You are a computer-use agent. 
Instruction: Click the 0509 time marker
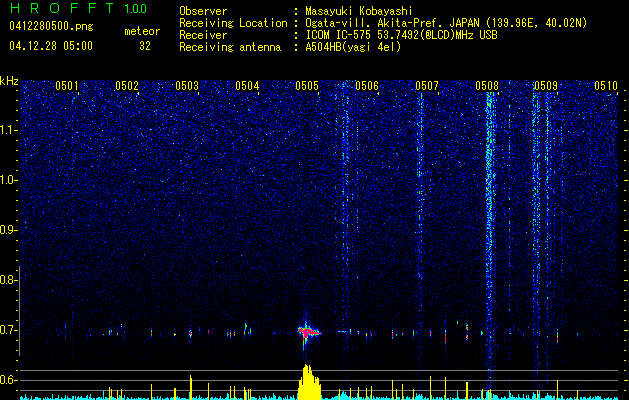[546, 86]
